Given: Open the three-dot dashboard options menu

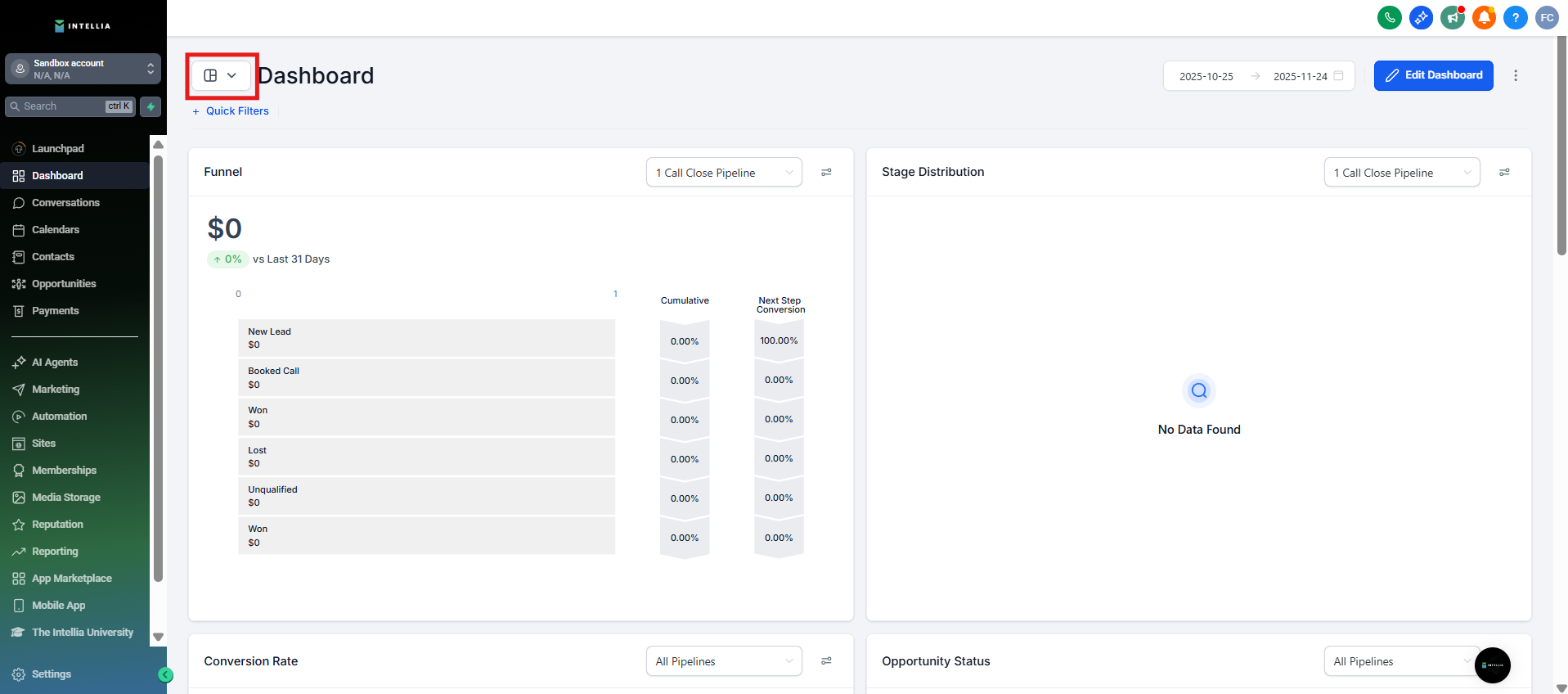Looking at the screenshot, I should (x=1516, y=75).
